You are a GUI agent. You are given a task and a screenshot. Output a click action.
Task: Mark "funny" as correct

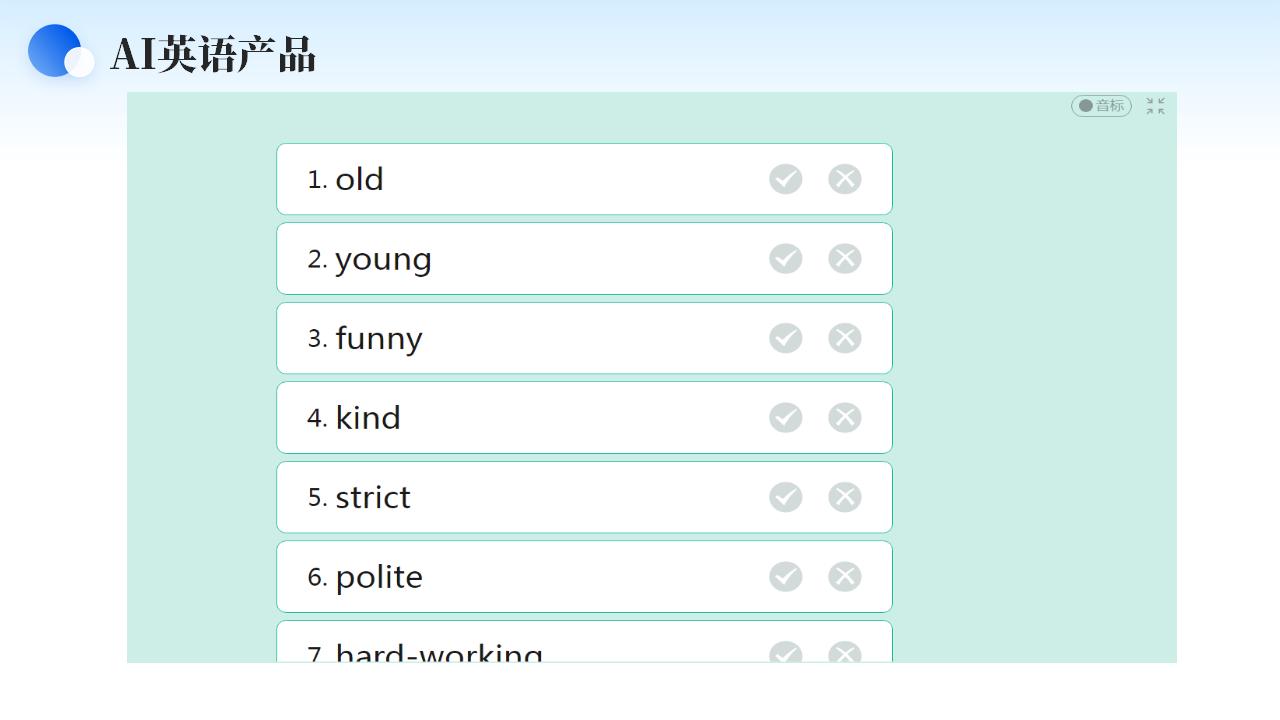click(785, 338)
